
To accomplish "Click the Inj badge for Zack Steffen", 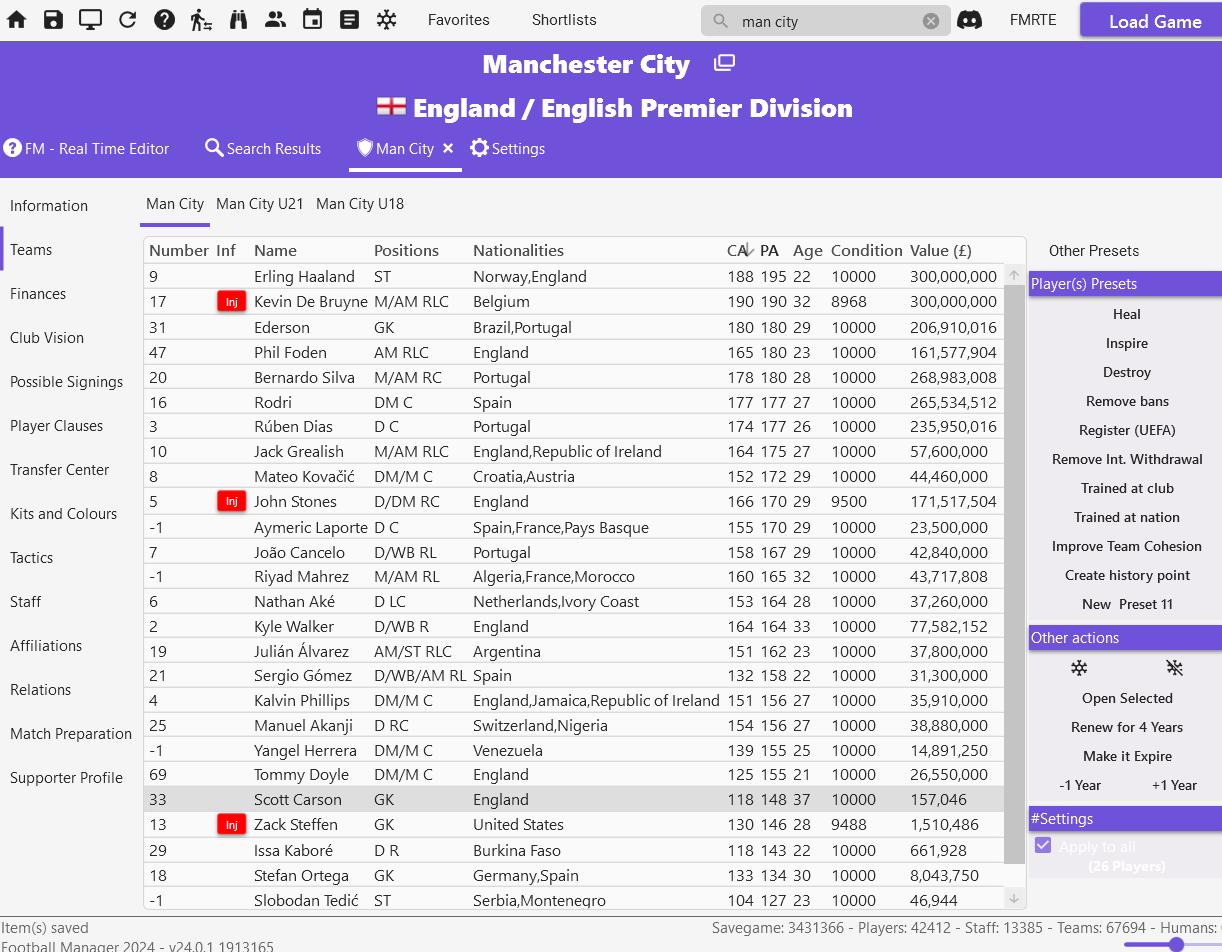I will (232, 824).
